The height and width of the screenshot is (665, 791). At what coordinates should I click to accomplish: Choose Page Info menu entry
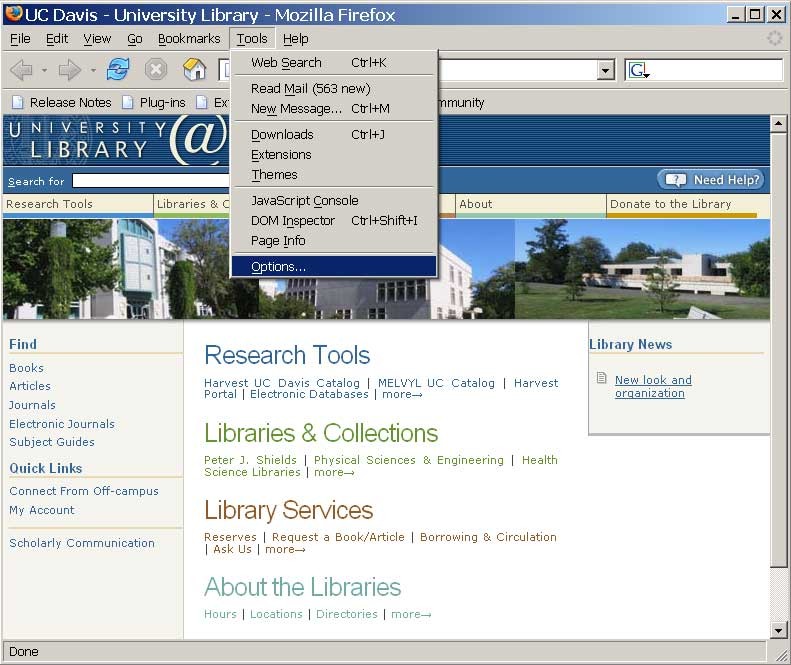[x=334, y=241]
